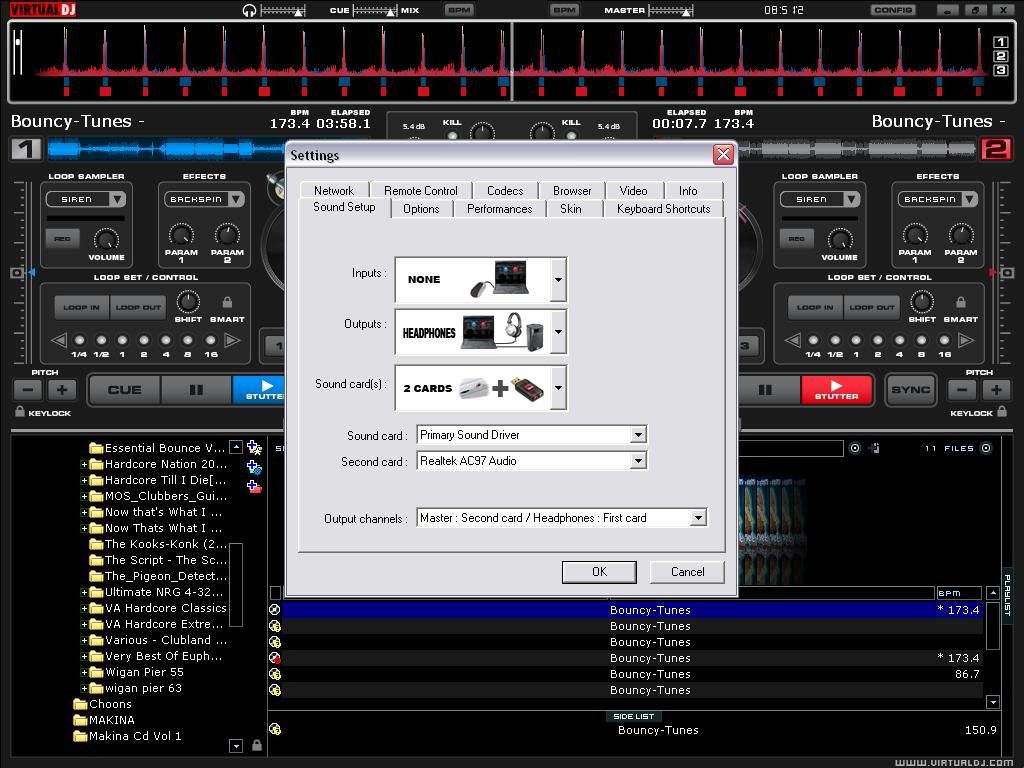Screen dimensions: 1024x768
Task: Raise deck 2 pitch with plus button
Action: (x=996, y=390)
